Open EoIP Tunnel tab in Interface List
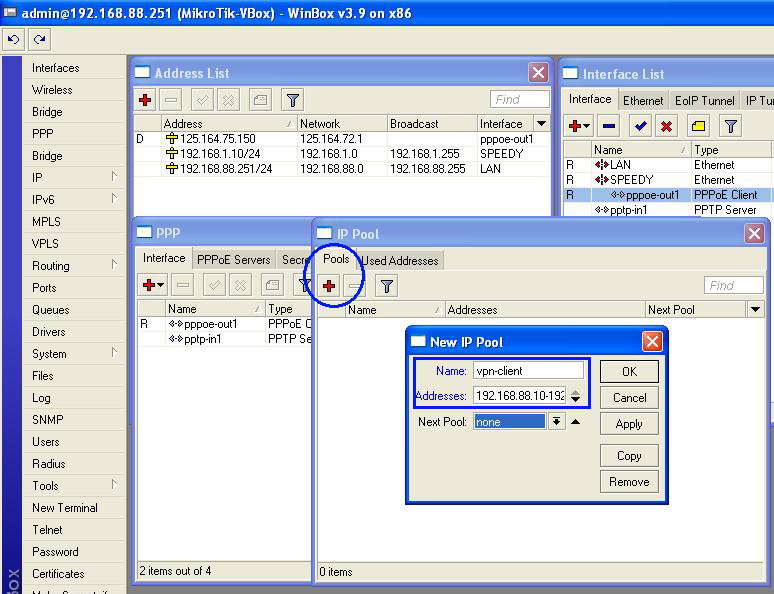This screenshot has height=594, width=774. (x=704, y=101)
